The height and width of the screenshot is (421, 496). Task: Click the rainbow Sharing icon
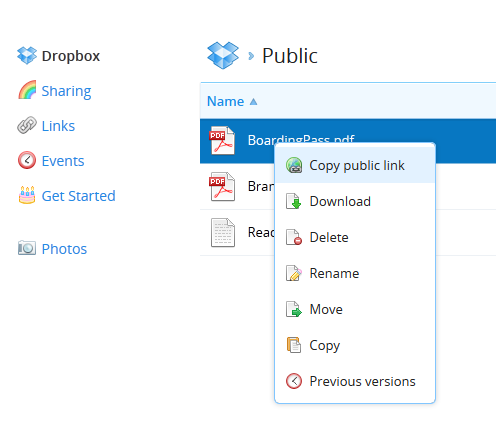27,90
